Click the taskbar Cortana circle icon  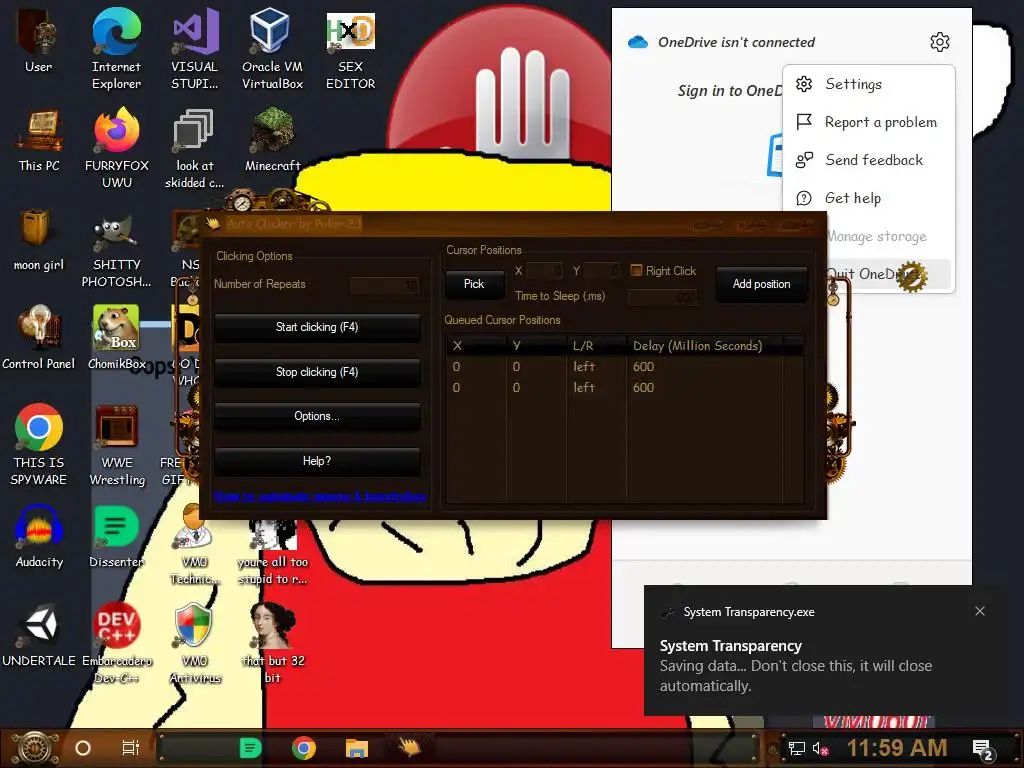point(83,748)
